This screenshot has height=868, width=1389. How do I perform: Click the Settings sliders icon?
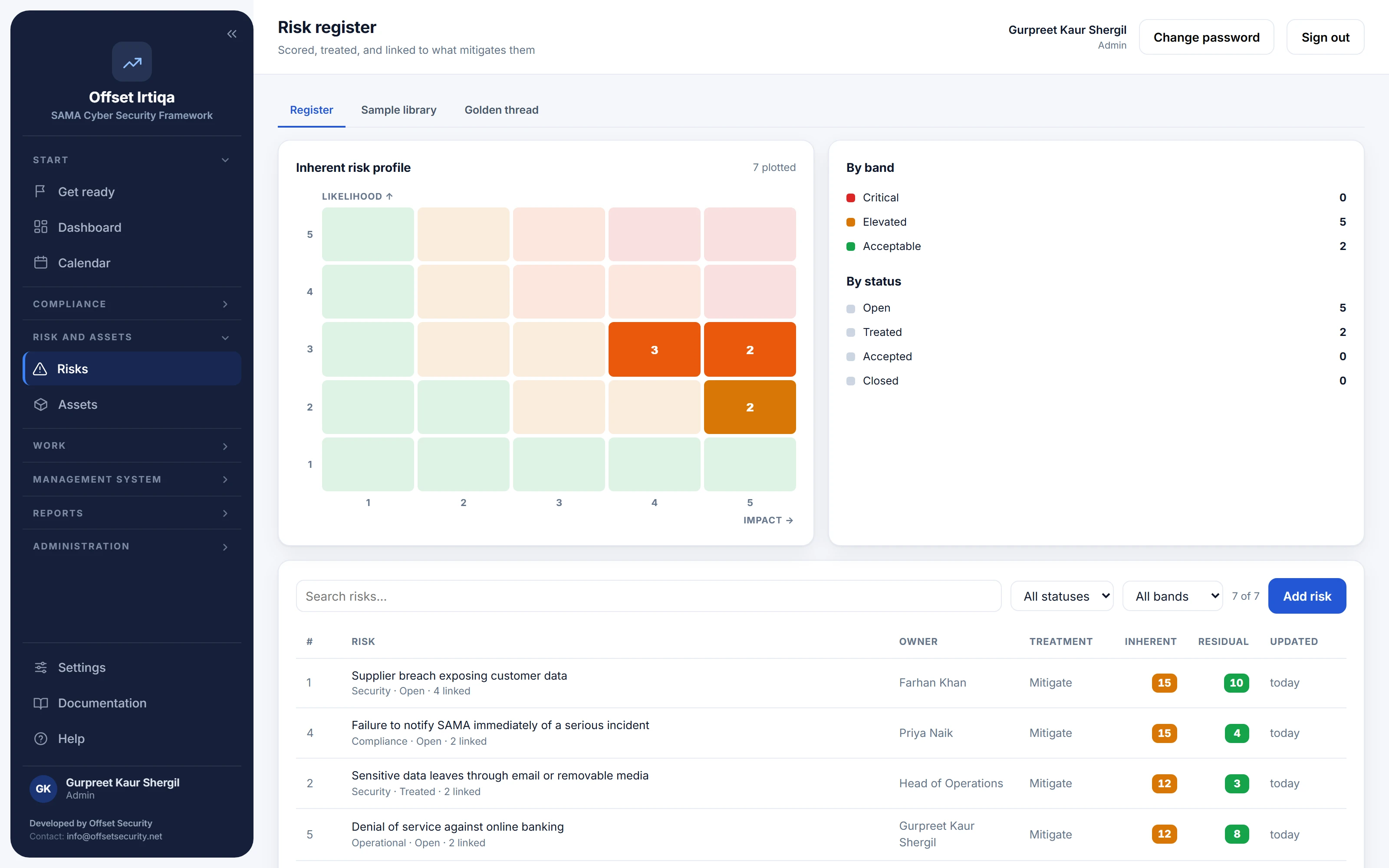tap(40, 667)
